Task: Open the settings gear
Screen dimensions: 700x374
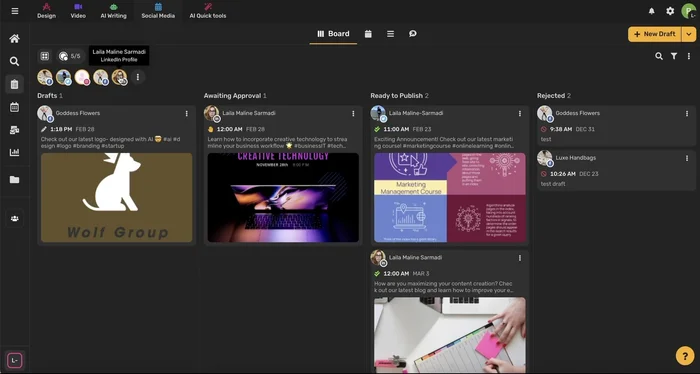Action: (670, 11)
